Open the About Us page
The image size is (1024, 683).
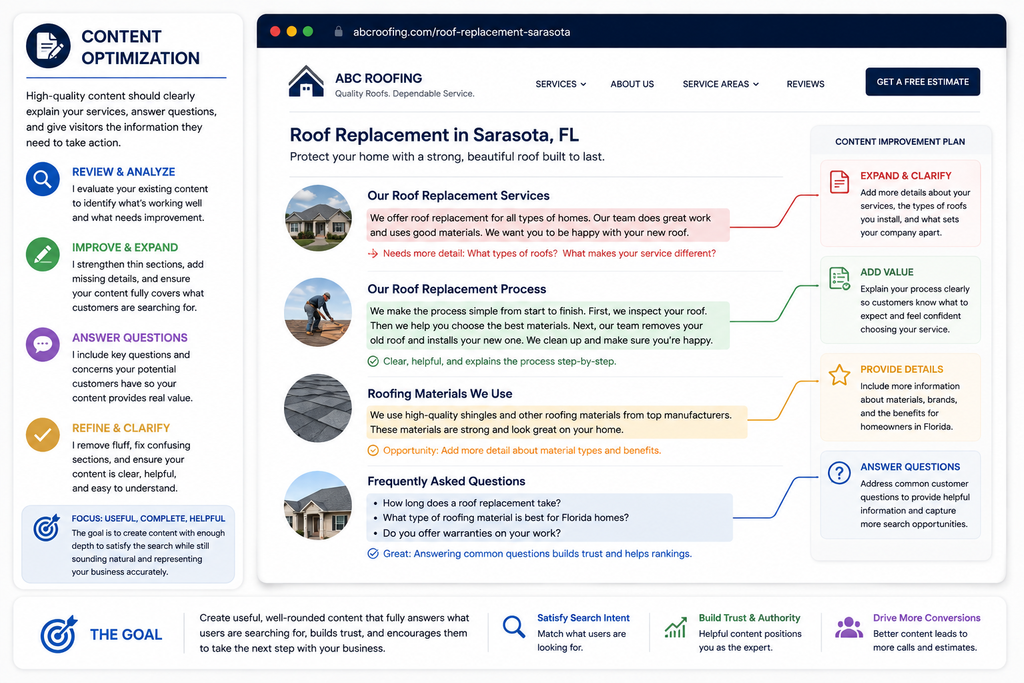[x=632, y=84]
